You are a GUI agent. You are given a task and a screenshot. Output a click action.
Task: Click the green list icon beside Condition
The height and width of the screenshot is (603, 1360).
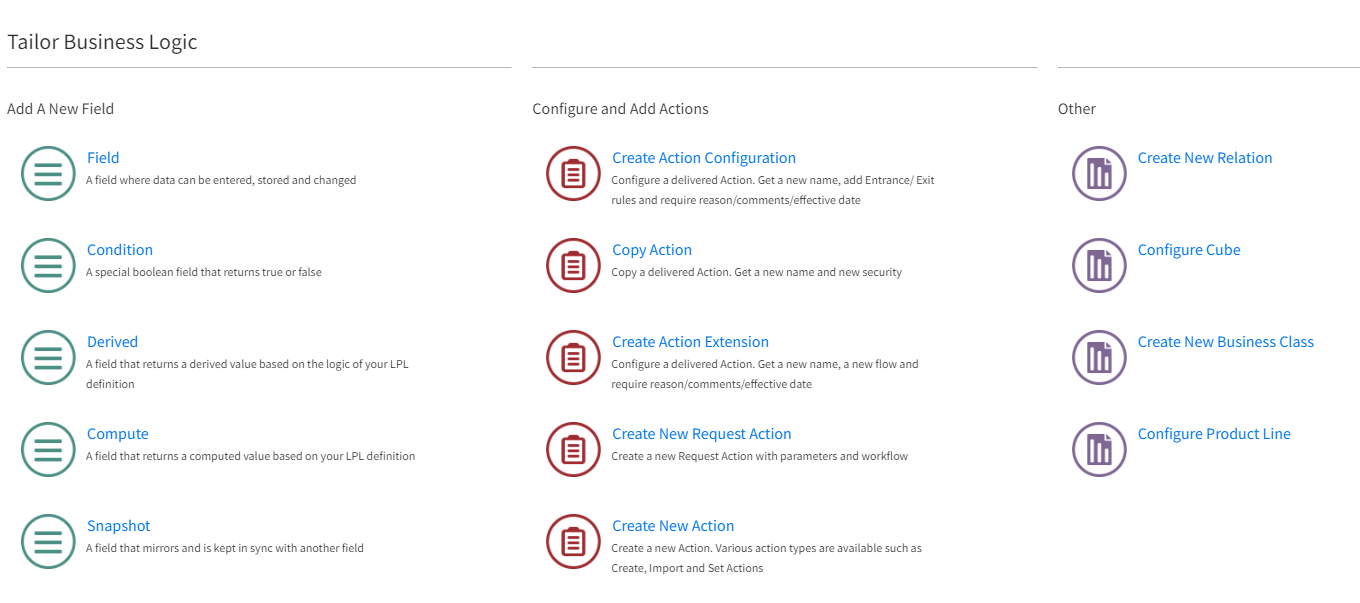coord(48,266)
